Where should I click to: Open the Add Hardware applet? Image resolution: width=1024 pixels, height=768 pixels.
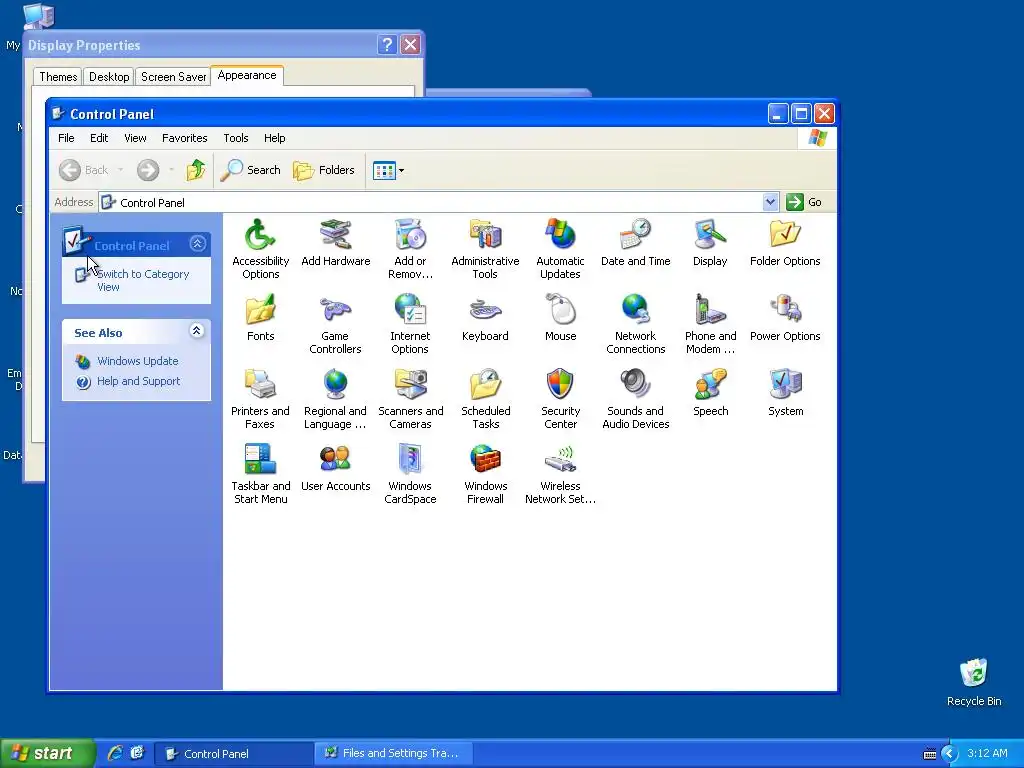(336, 243)
